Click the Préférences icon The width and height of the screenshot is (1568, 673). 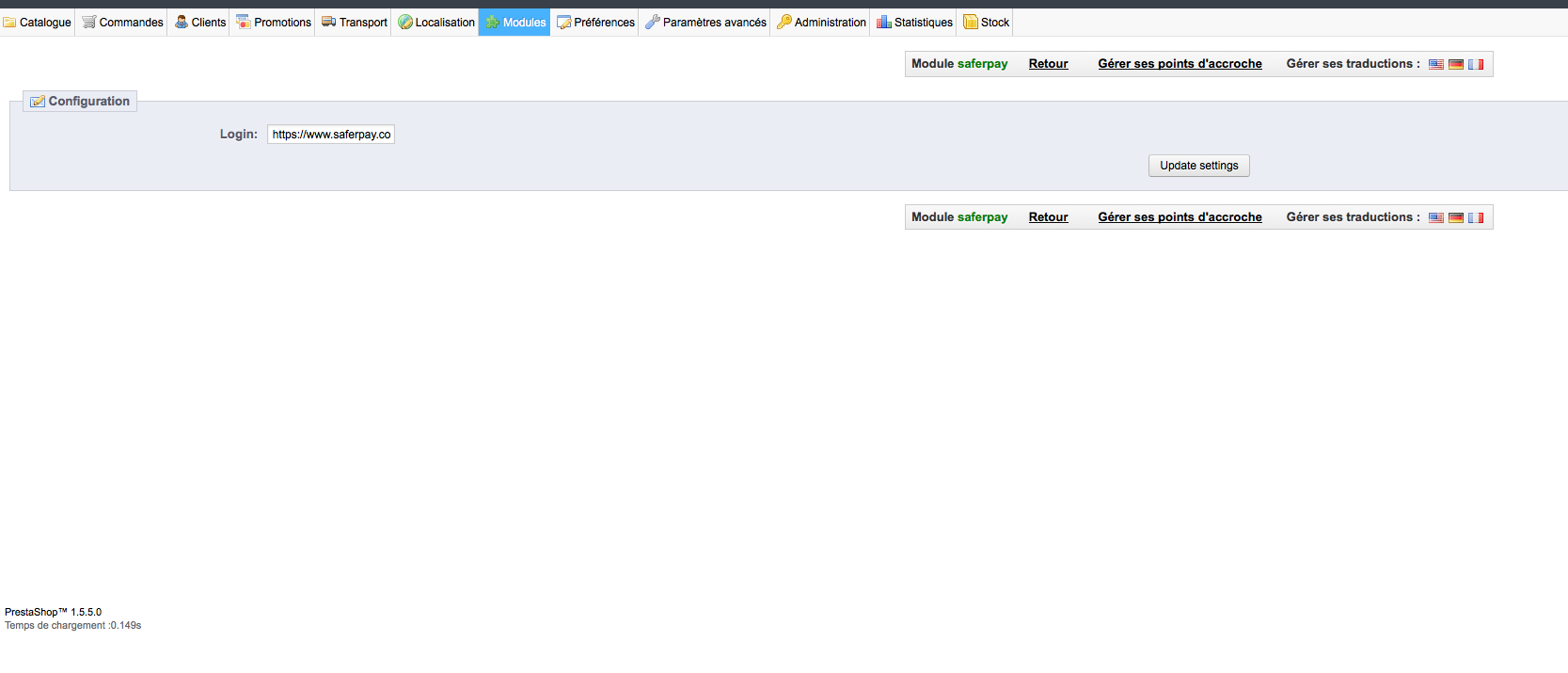coord(564,22)
